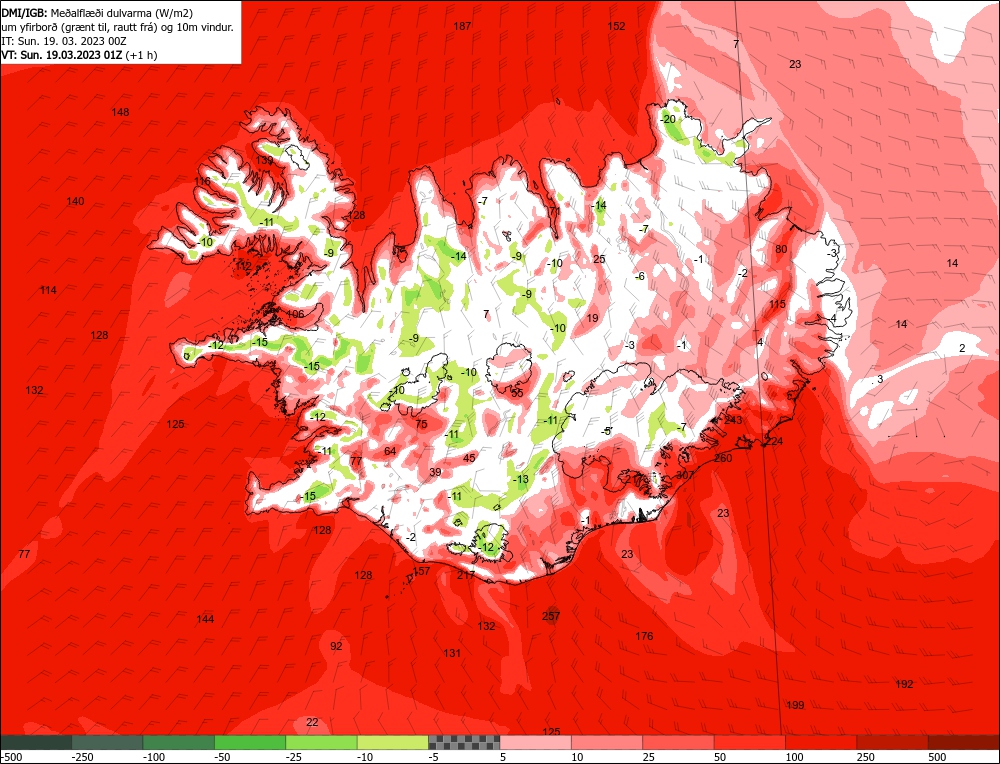1000x764 pixels.
Task: Click the value '114' off the west coast
Action: click(48, 290)
